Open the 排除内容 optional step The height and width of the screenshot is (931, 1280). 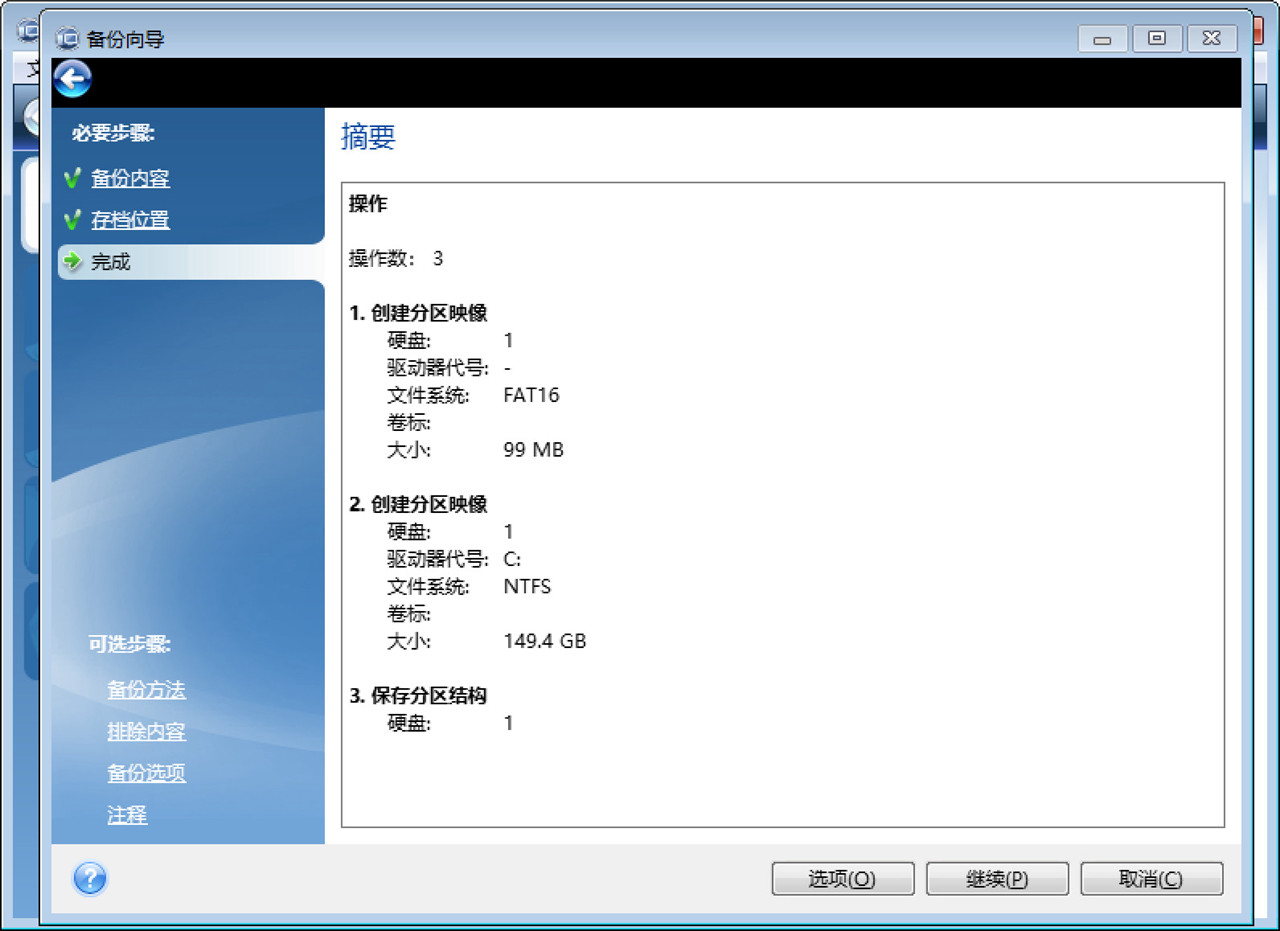[147, 731]
